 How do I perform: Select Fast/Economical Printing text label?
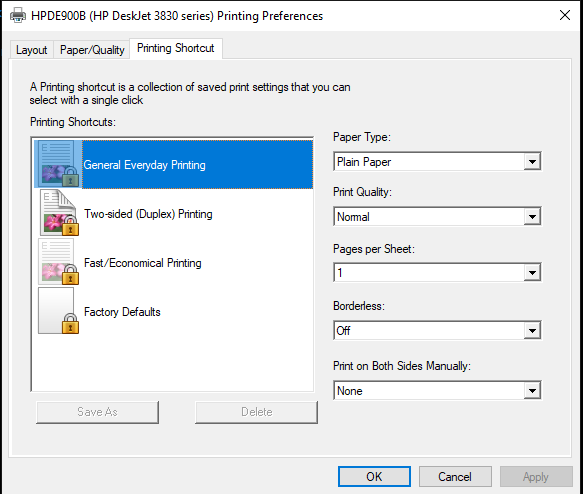pos(143,263)
